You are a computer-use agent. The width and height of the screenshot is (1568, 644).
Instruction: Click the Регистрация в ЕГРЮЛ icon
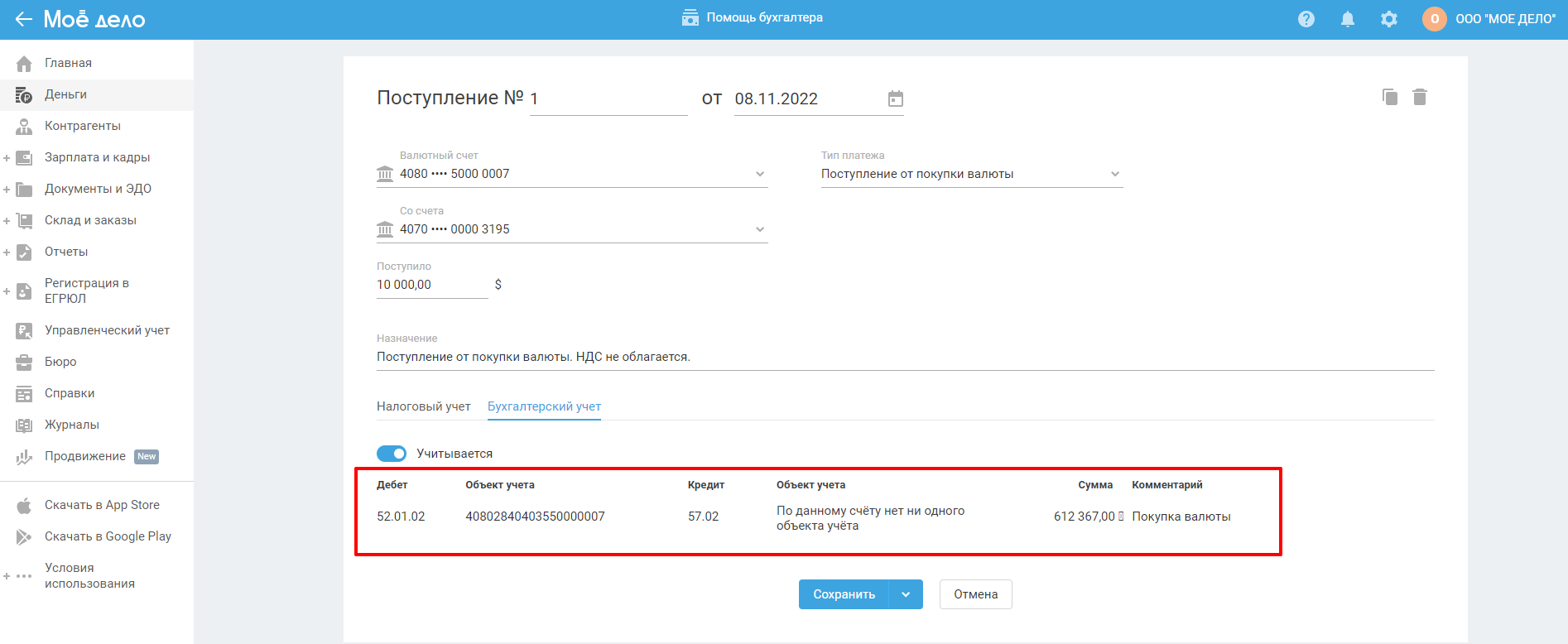click(24, 291)
